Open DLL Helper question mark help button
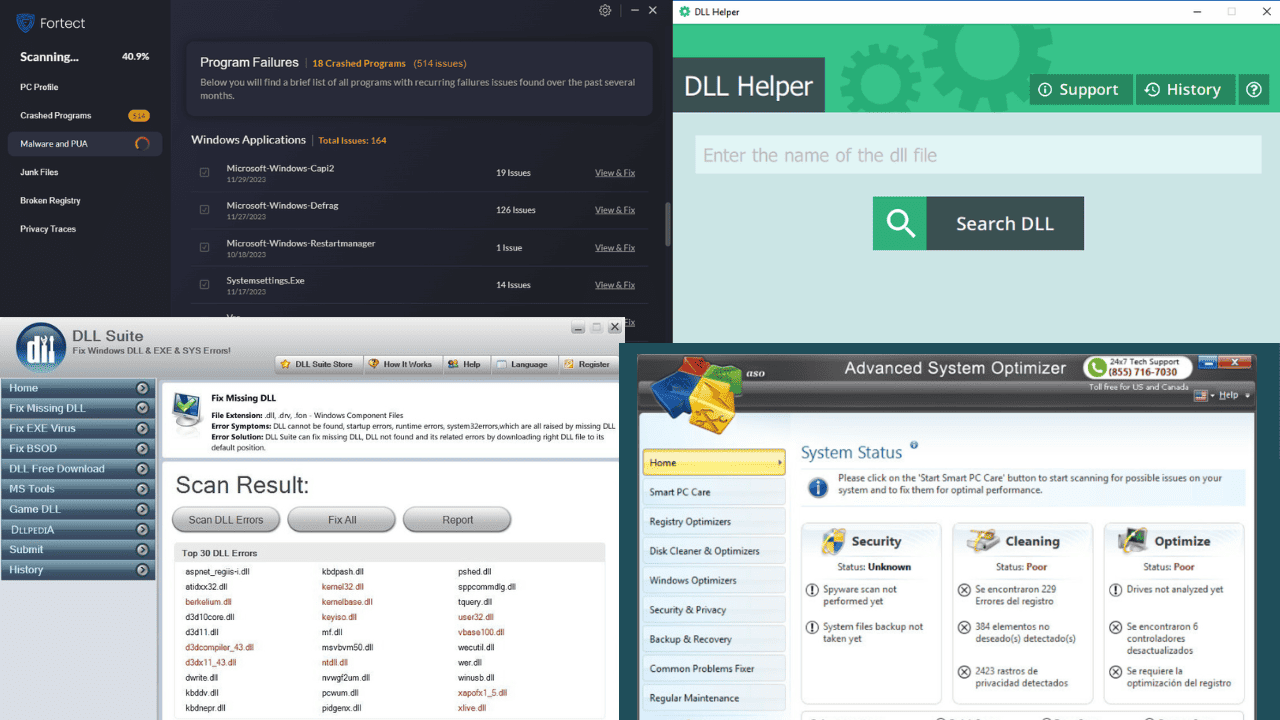1280x720 pixels. pos(1254,89)
